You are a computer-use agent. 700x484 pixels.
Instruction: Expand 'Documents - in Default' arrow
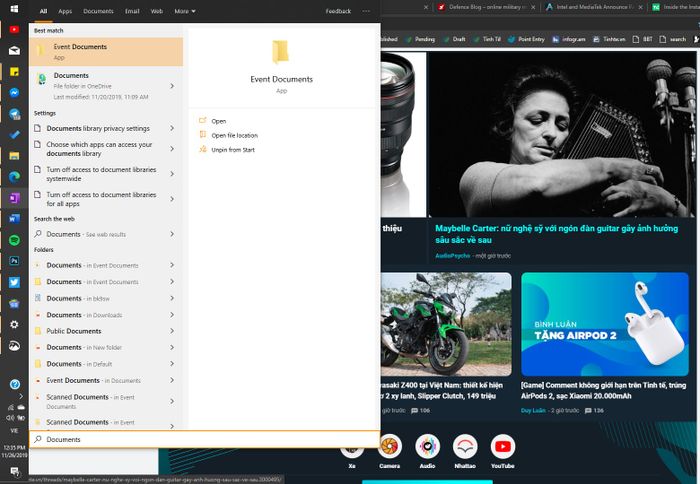pyautogui.click(x=172, y=364)
